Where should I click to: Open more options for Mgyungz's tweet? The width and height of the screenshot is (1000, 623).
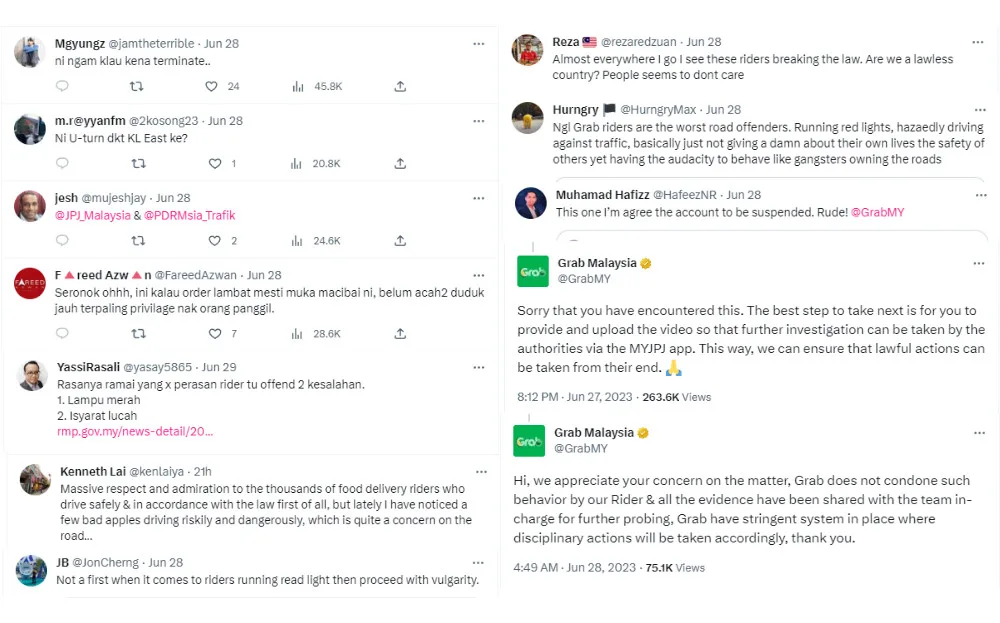(x=479, y=44)
